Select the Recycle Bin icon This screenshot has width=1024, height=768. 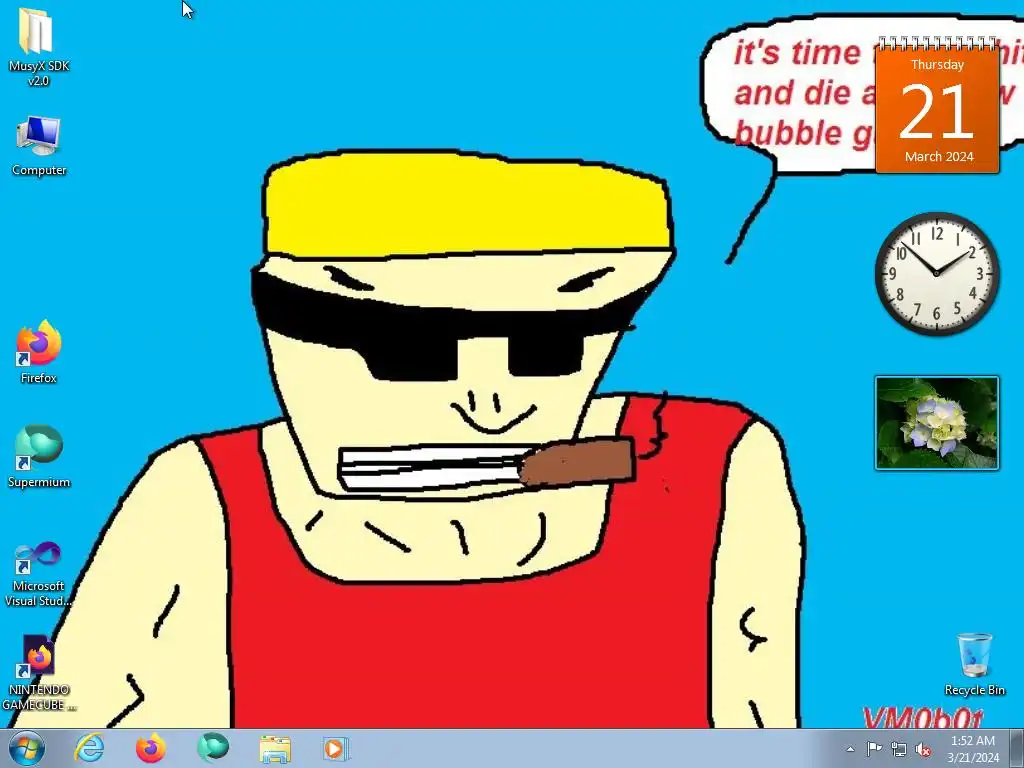(974, 664)
